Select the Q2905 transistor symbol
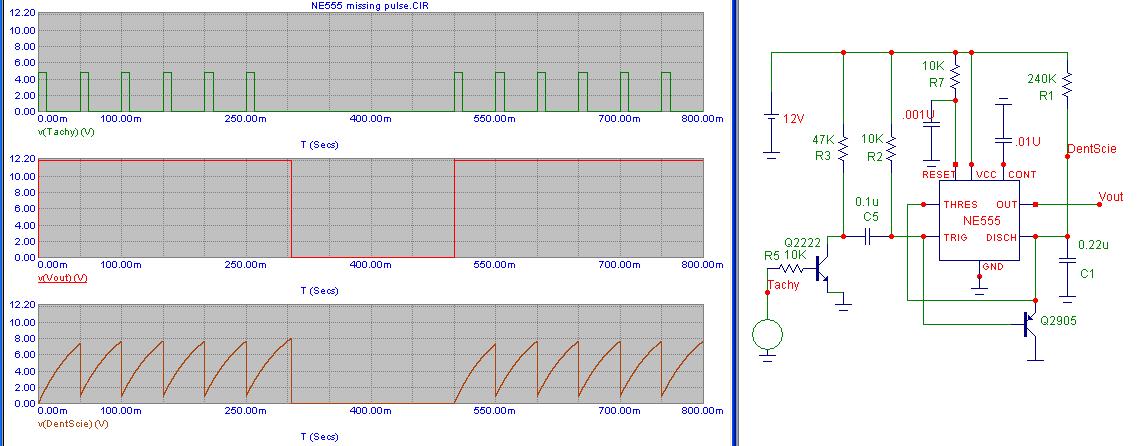 1032,324
